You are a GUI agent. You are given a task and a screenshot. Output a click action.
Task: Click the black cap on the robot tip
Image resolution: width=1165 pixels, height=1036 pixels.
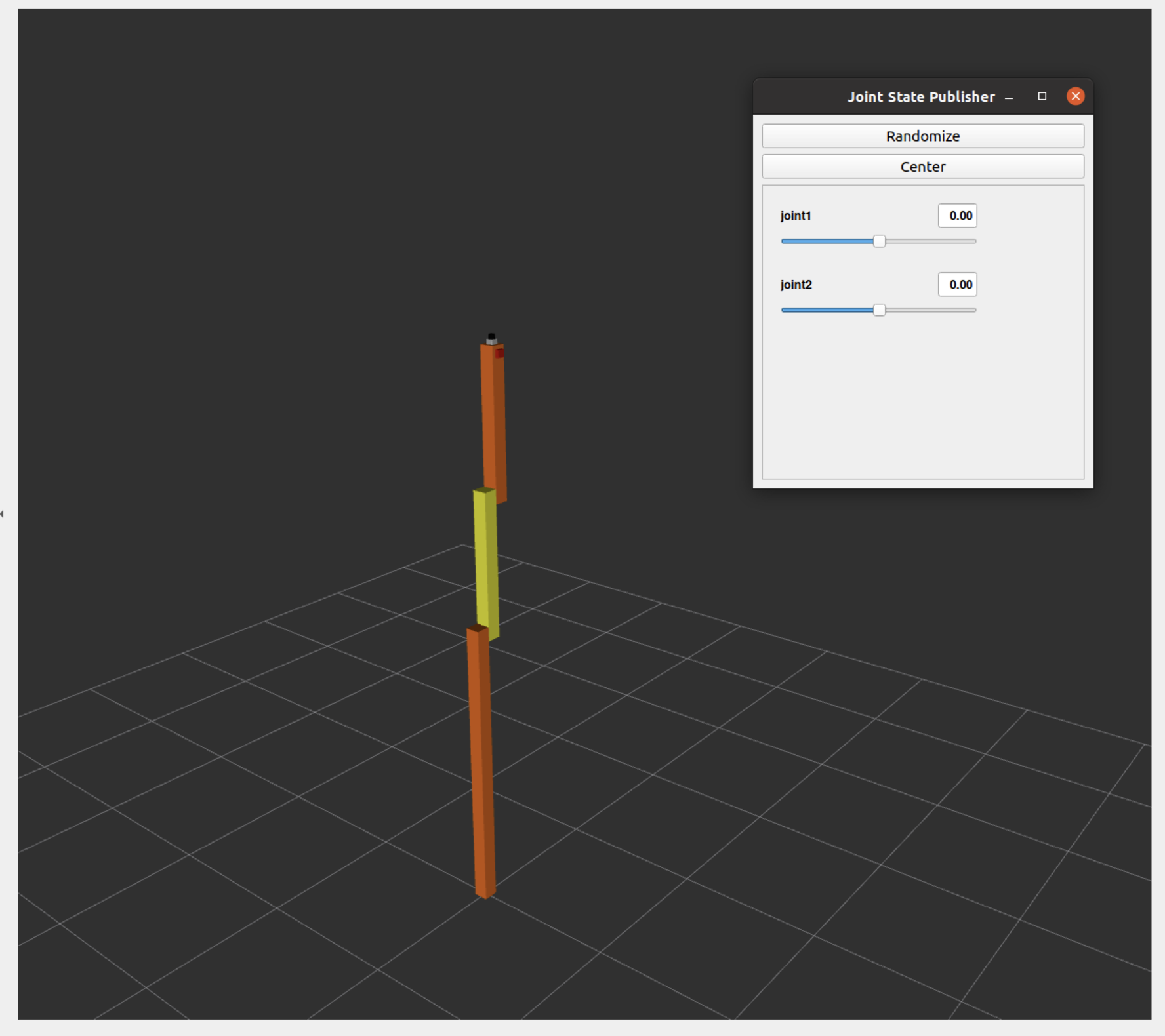[x=491, y=337]
